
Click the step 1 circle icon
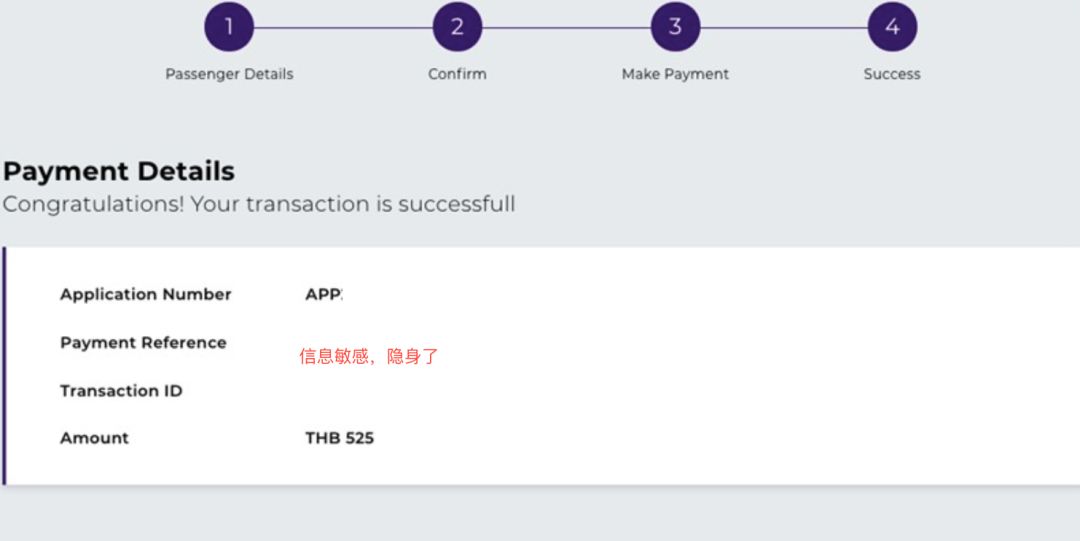pyautogui.click(x=229, y=27)
